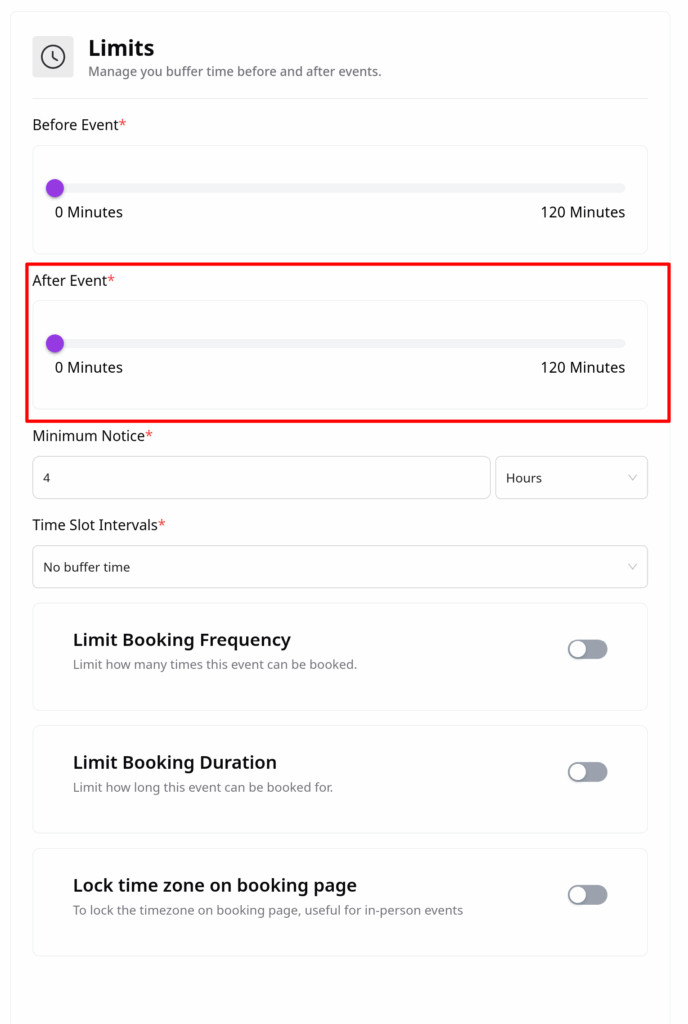Click the After Event purple slider handle
Image resolution: width=688 pixels, height=1024 pixels.
tap(55, 343)
